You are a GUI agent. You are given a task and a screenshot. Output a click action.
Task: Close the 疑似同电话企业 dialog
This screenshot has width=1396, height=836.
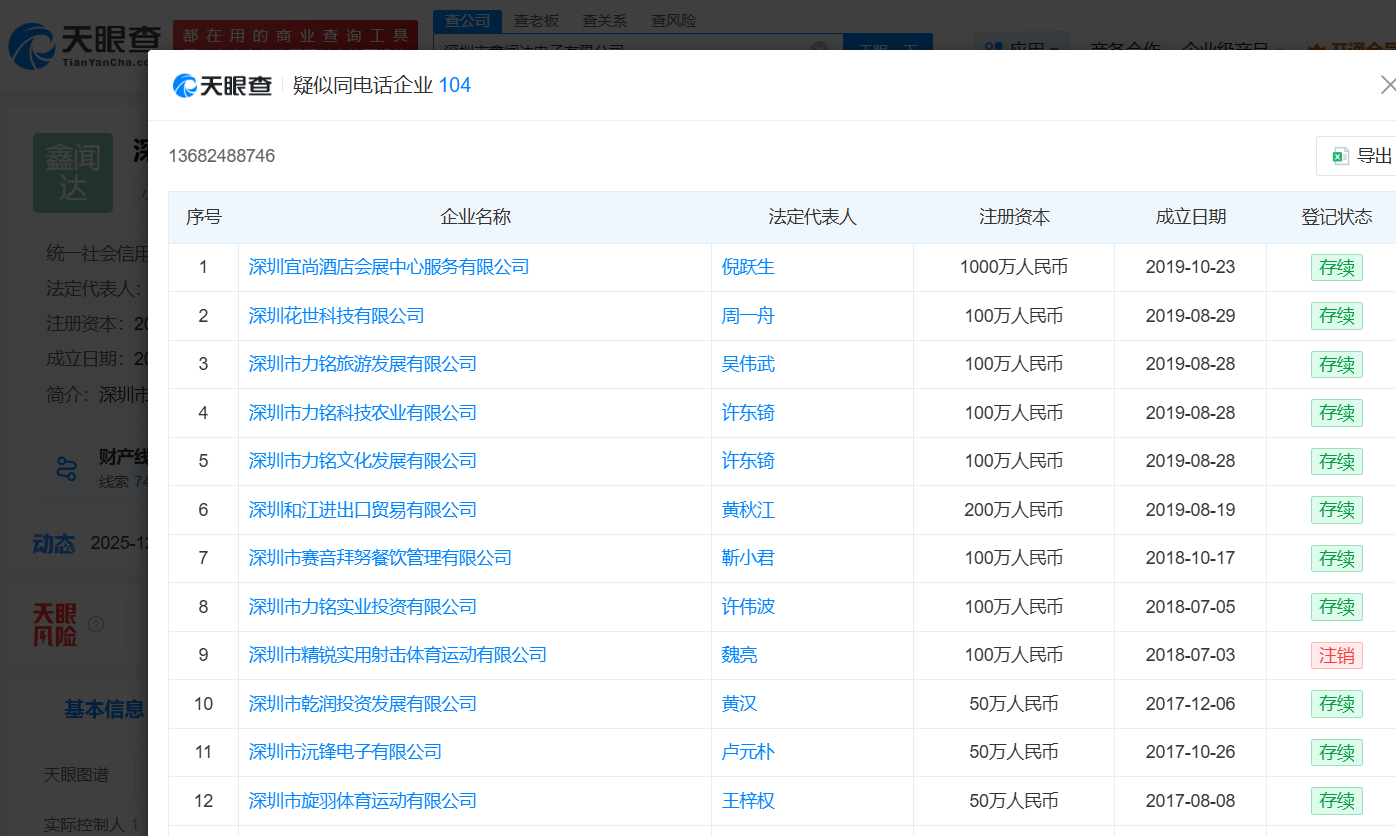[x=1386, y=85]
